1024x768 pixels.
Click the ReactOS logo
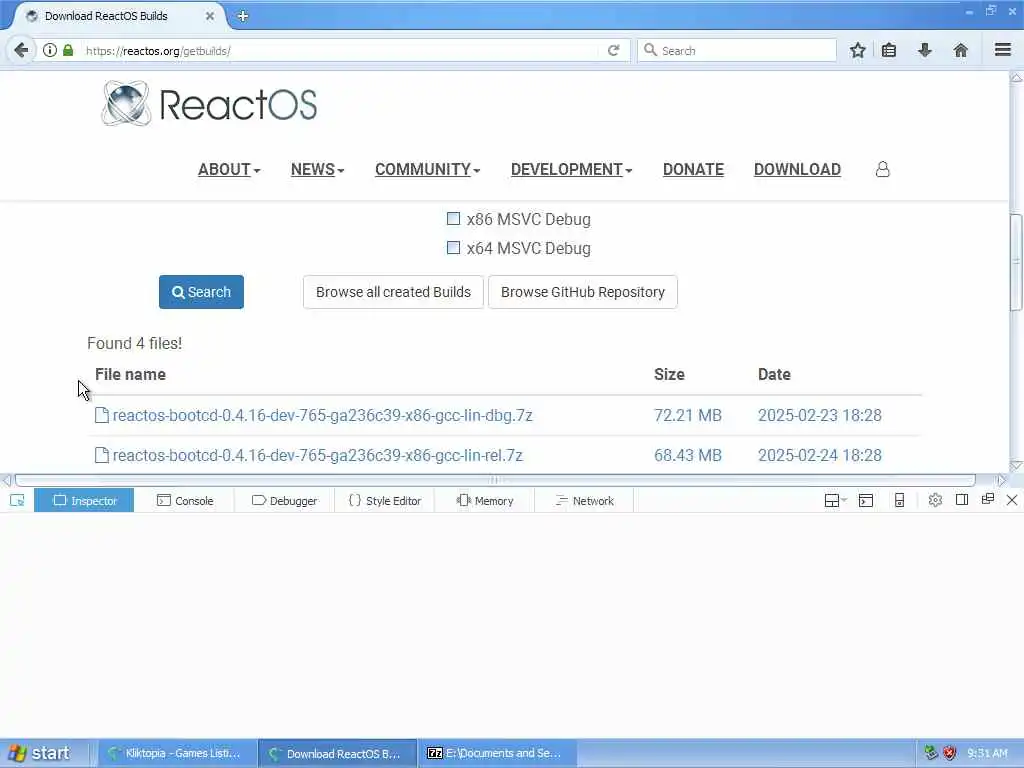pos(209,103)
